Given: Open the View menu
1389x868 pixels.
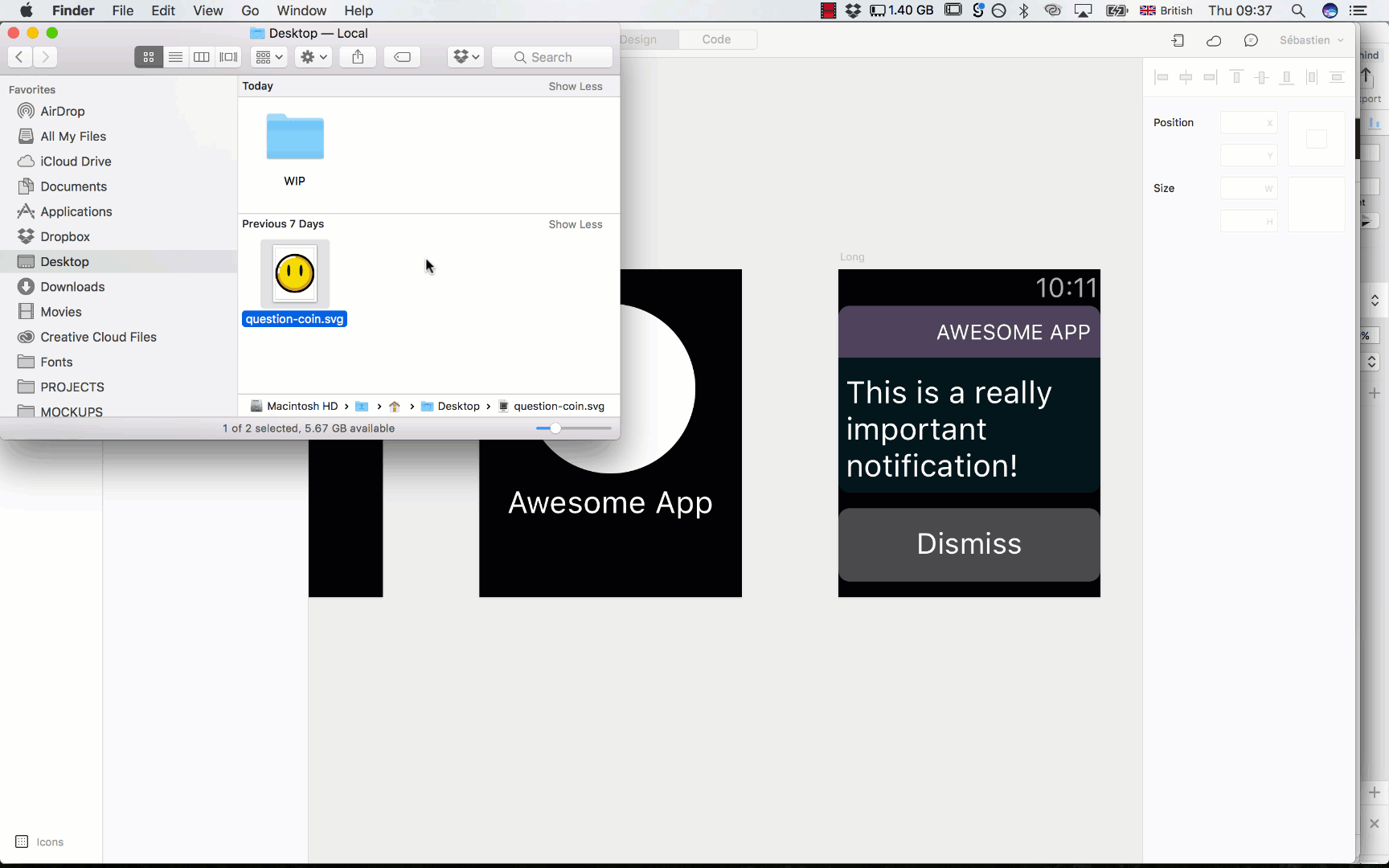Looking at the screenshot, I should (208, 10).
